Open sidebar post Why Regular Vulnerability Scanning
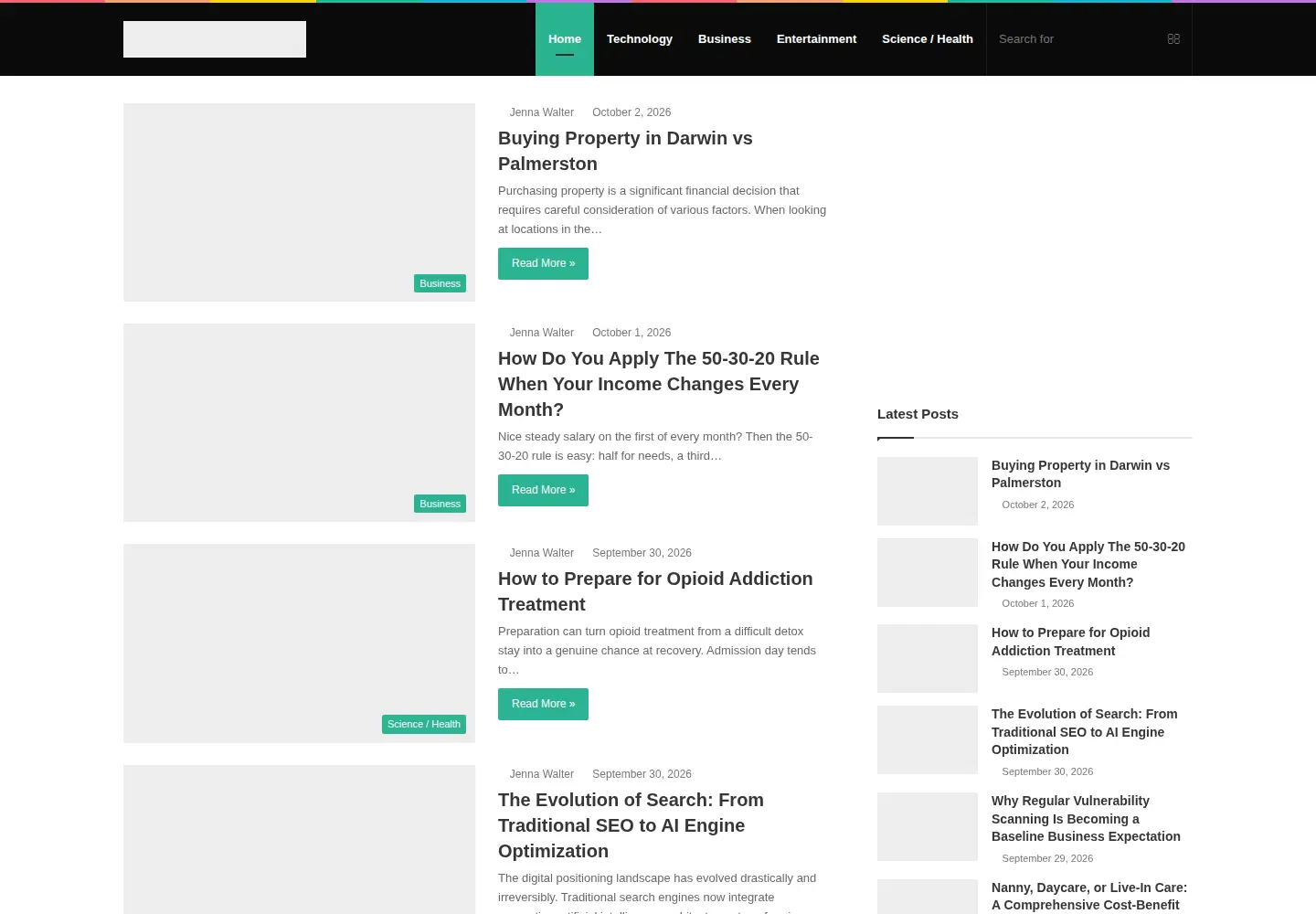This screenshot has width=1316, height=914. [x=1086, y=819]
